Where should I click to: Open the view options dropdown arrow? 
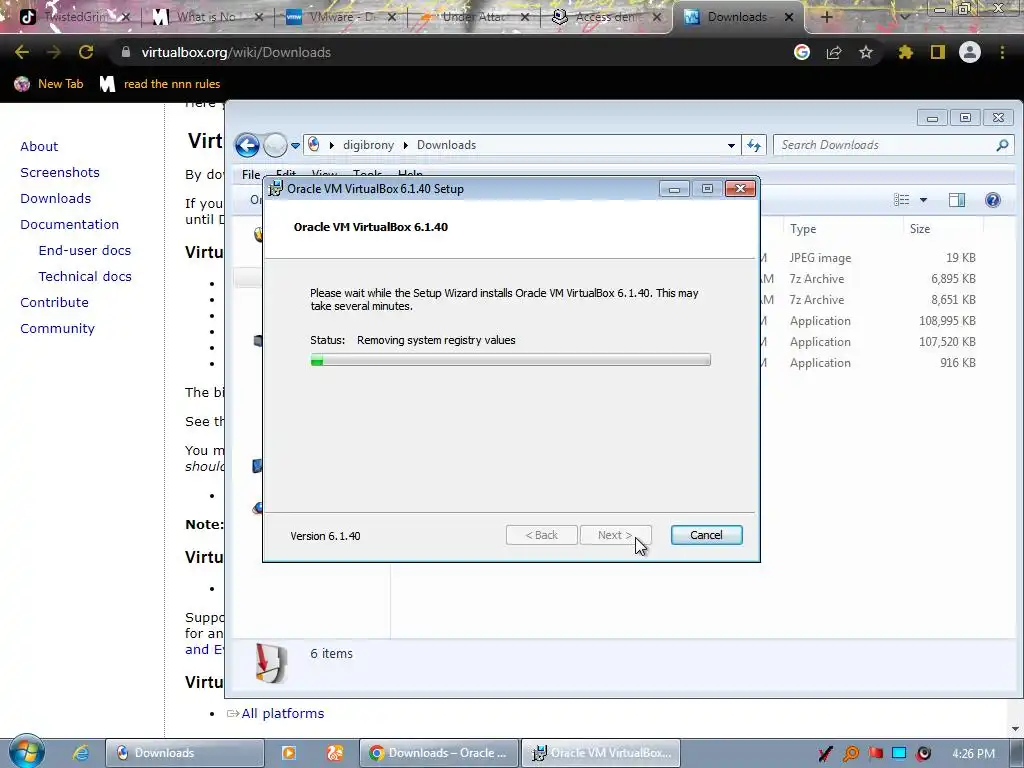pos(923,200)
